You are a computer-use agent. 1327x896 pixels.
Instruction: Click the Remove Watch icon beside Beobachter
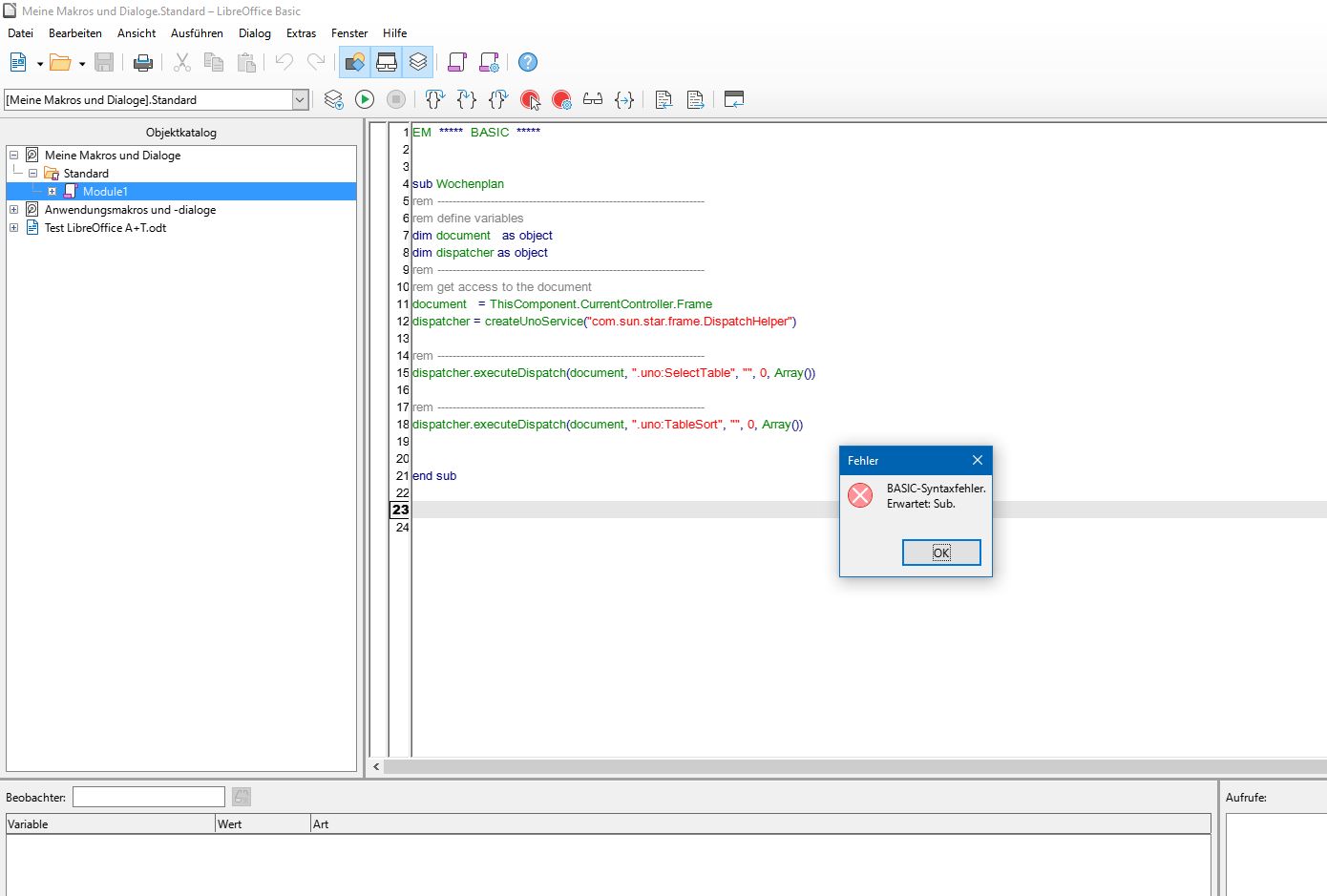click(x=242, y=797)
